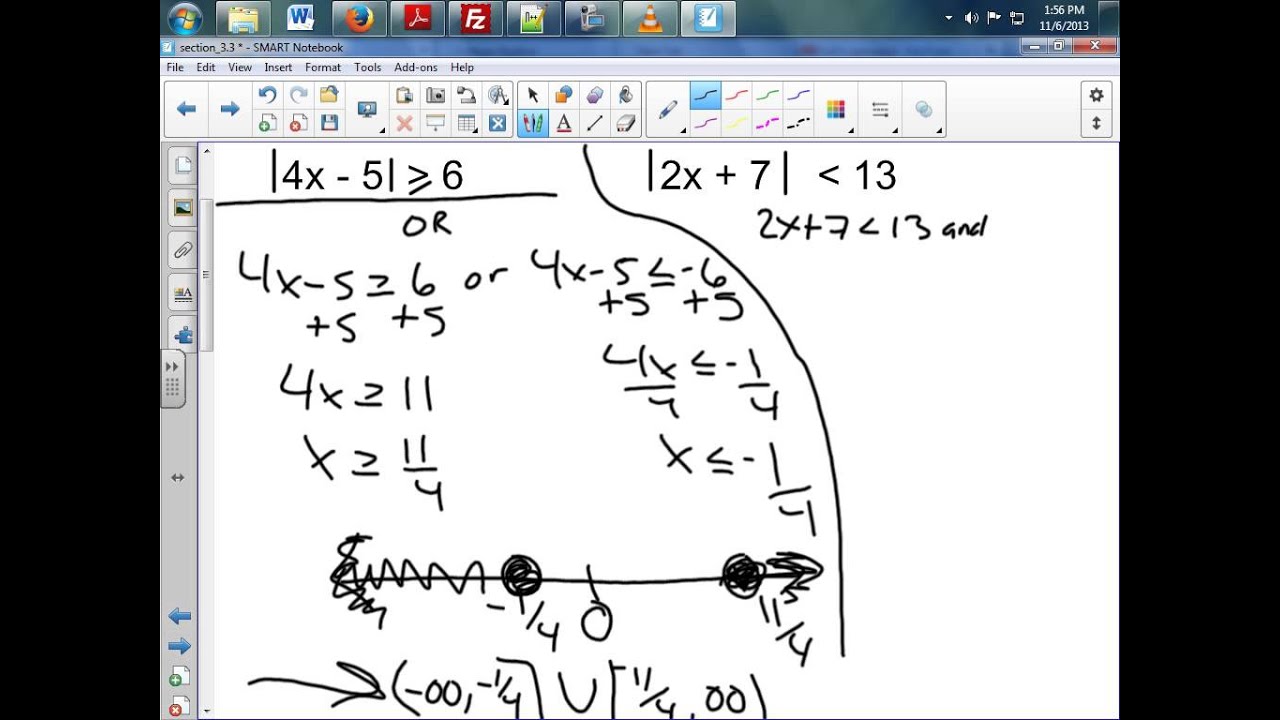Image resolution: width=1280 pixels, height=720 pixels.
Task: Select the Line tool
Action: pyautogui.click(x=595, y=123)
